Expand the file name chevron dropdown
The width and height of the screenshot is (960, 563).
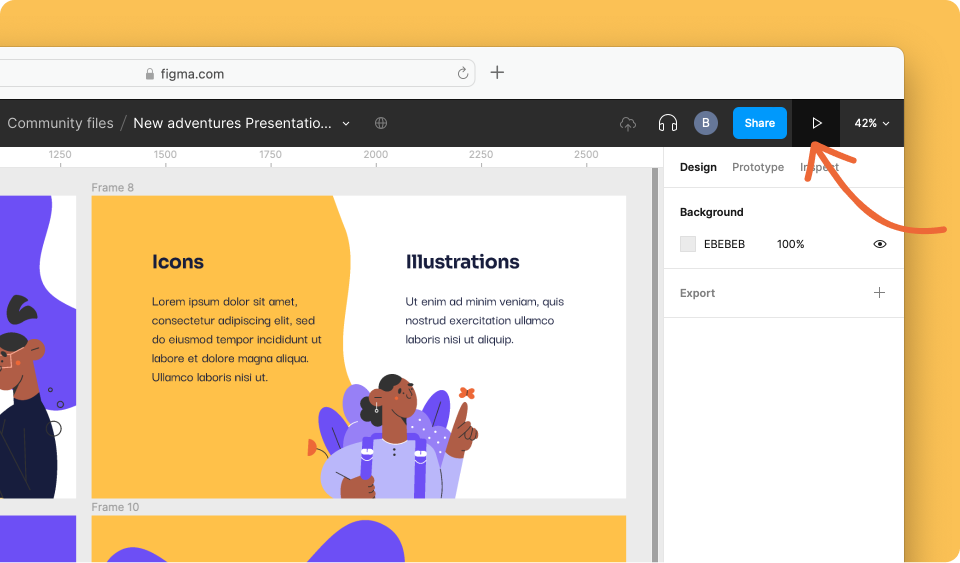[346, 124]
